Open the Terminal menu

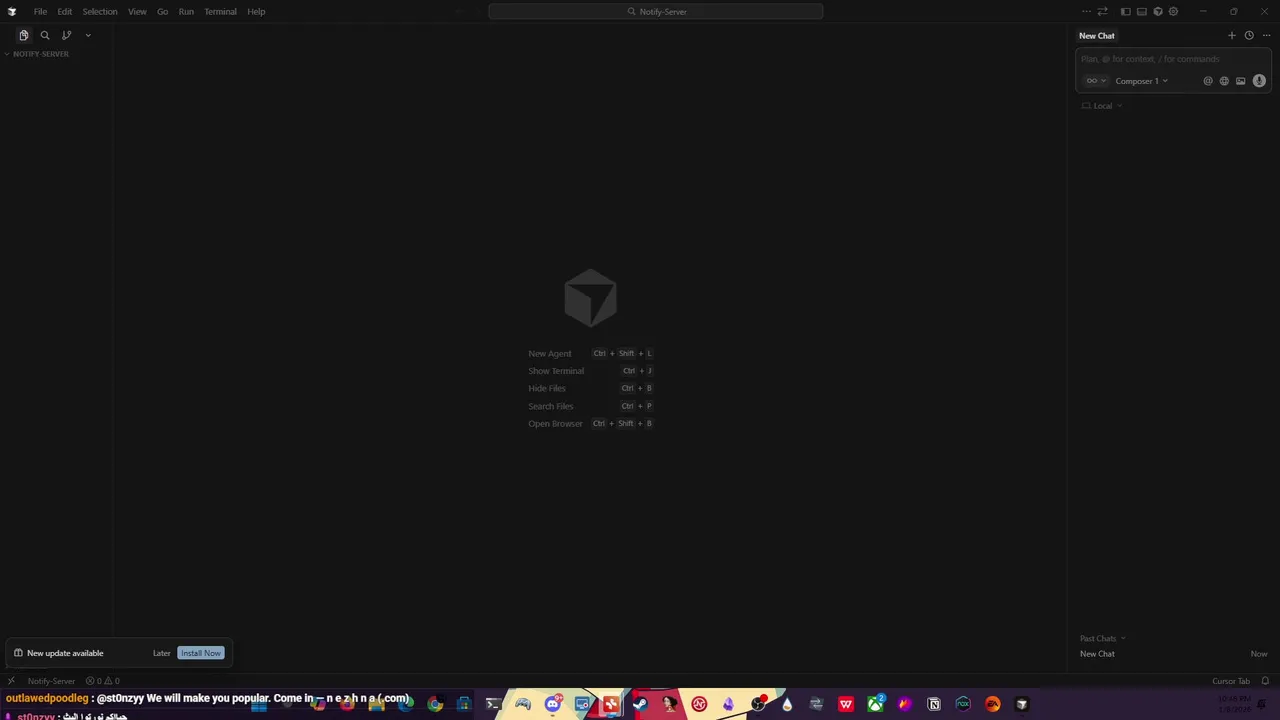[220, 11]
